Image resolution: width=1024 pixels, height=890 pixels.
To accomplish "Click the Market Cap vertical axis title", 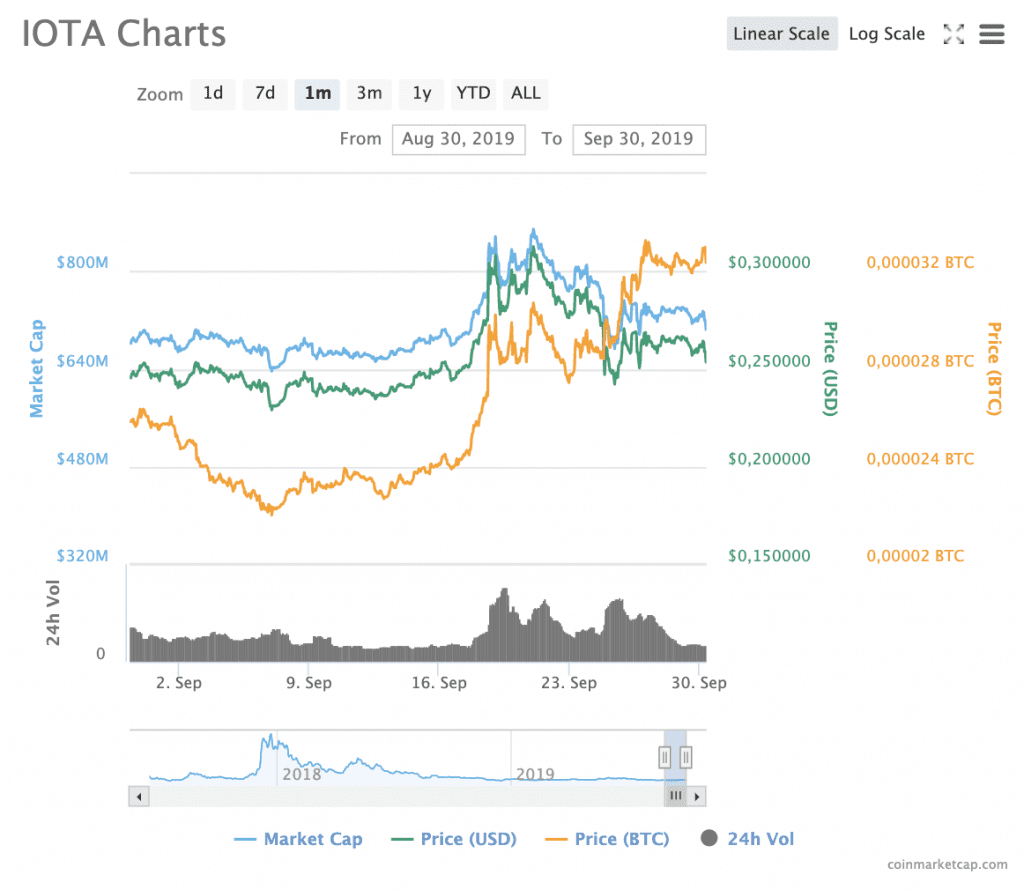I will [36, 368].
